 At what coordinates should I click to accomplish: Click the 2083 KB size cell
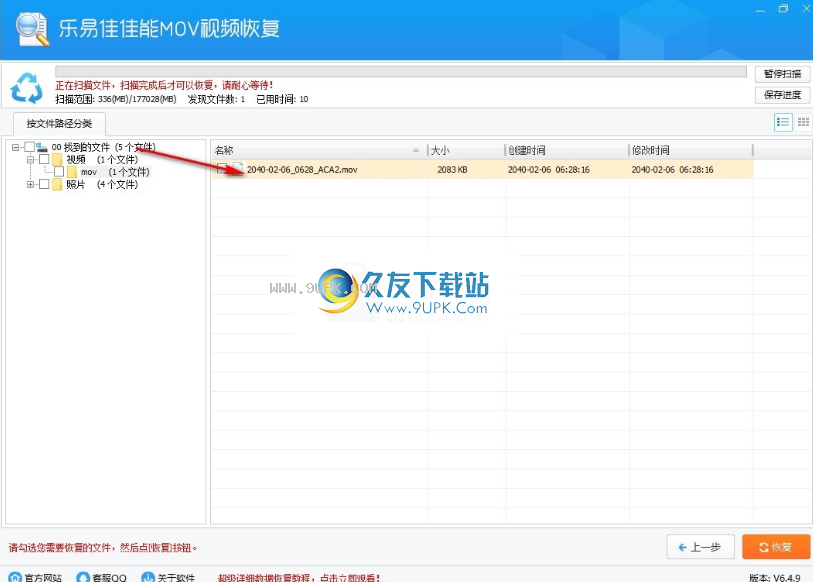click(452, 170)
